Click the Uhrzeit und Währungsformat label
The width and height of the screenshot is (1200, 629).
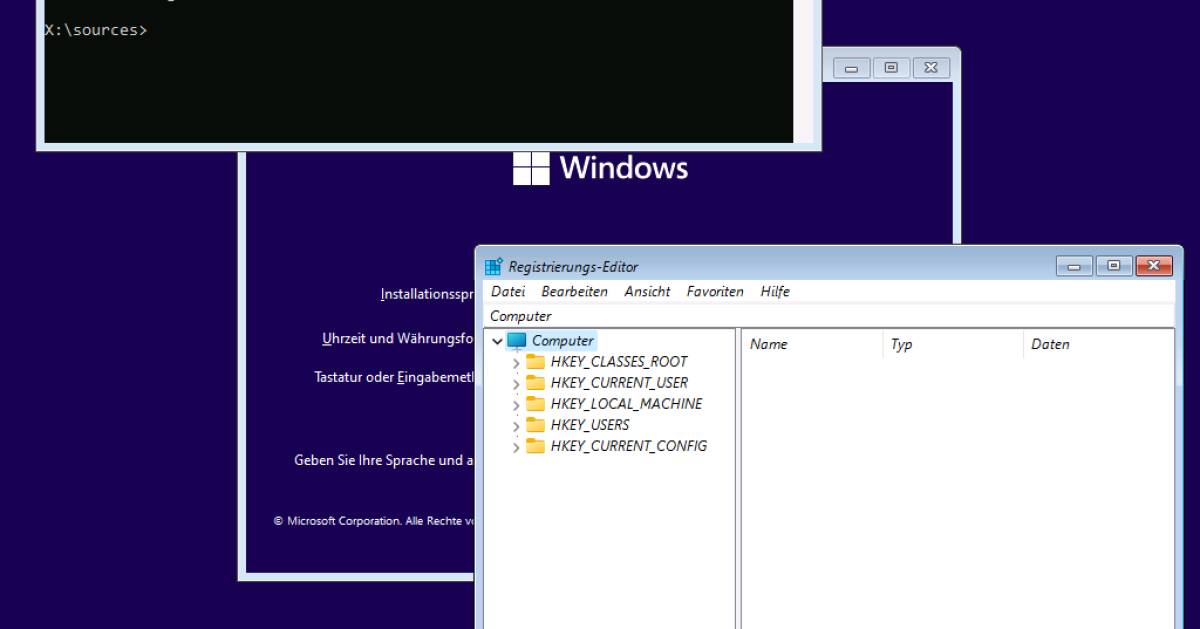pyautogui.click(x=398, y=339)
